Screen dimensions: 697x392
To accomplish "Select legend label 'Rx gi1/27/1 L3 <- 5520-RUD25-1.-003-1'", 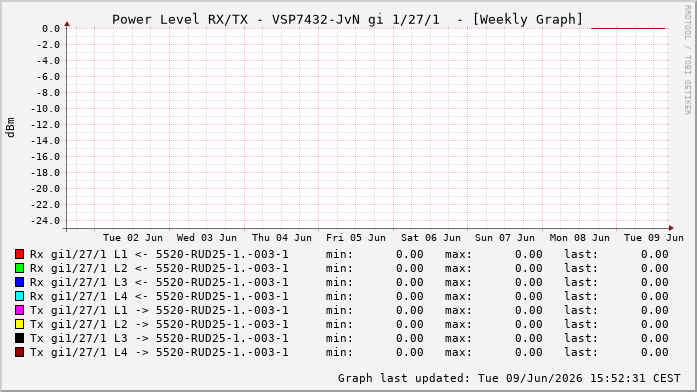I will (x=159, y=283).
